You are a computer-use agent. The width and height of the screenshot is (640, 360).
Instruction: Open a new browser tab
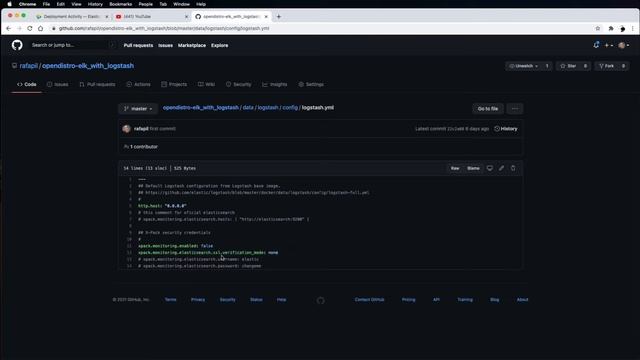pyautogui.click(x=279, y=16)
